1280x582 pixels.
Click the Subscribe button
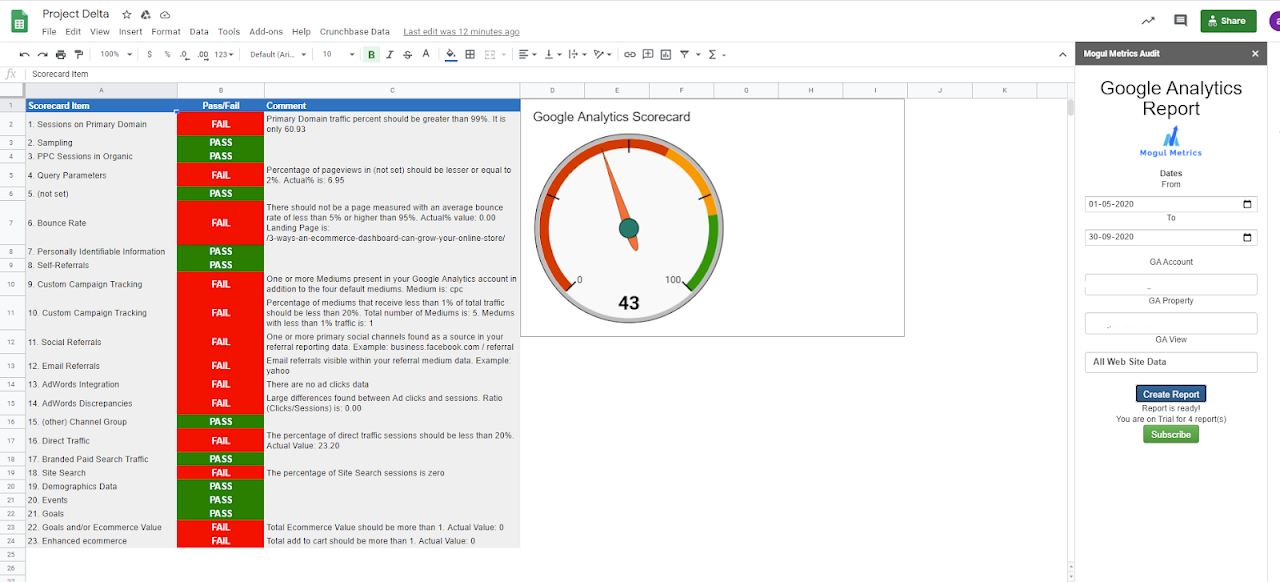pos(1170,433)
